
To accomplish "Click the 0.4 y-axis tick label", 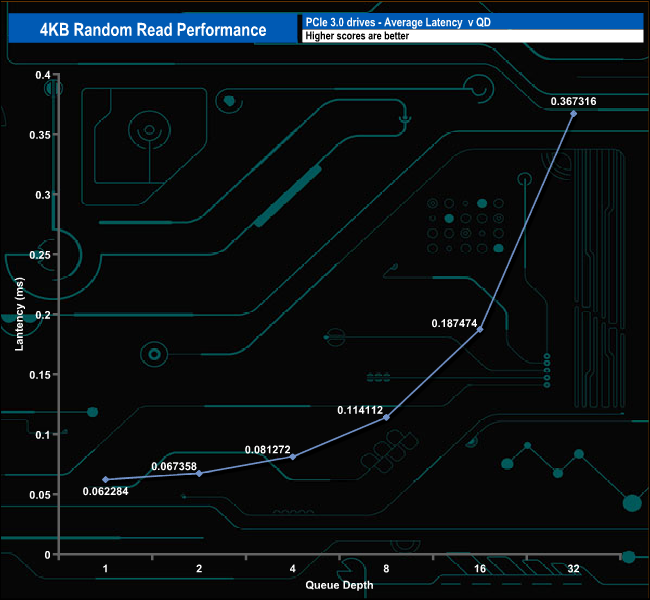I will (43, 75).
